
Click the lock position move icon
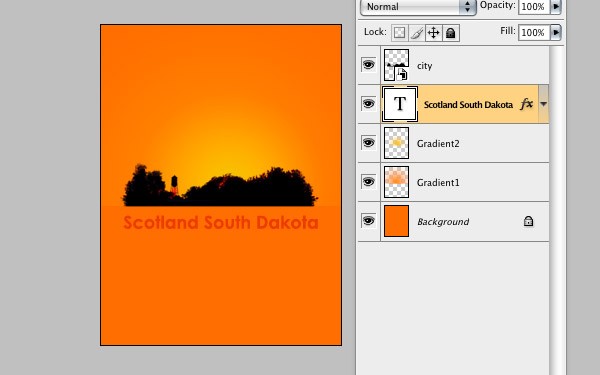[434, 33]
